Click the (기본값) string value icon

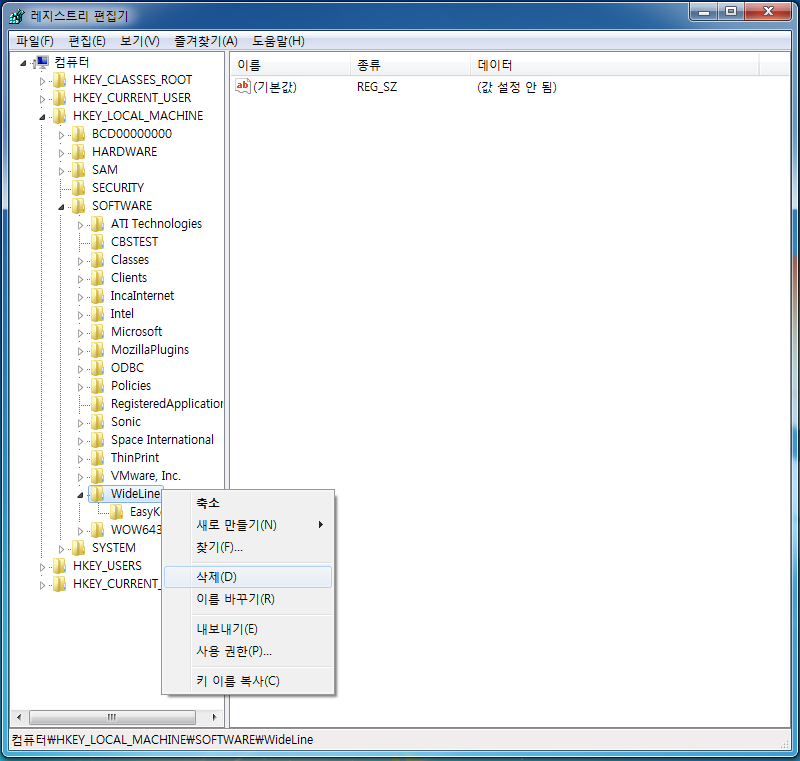coord(243,87)
